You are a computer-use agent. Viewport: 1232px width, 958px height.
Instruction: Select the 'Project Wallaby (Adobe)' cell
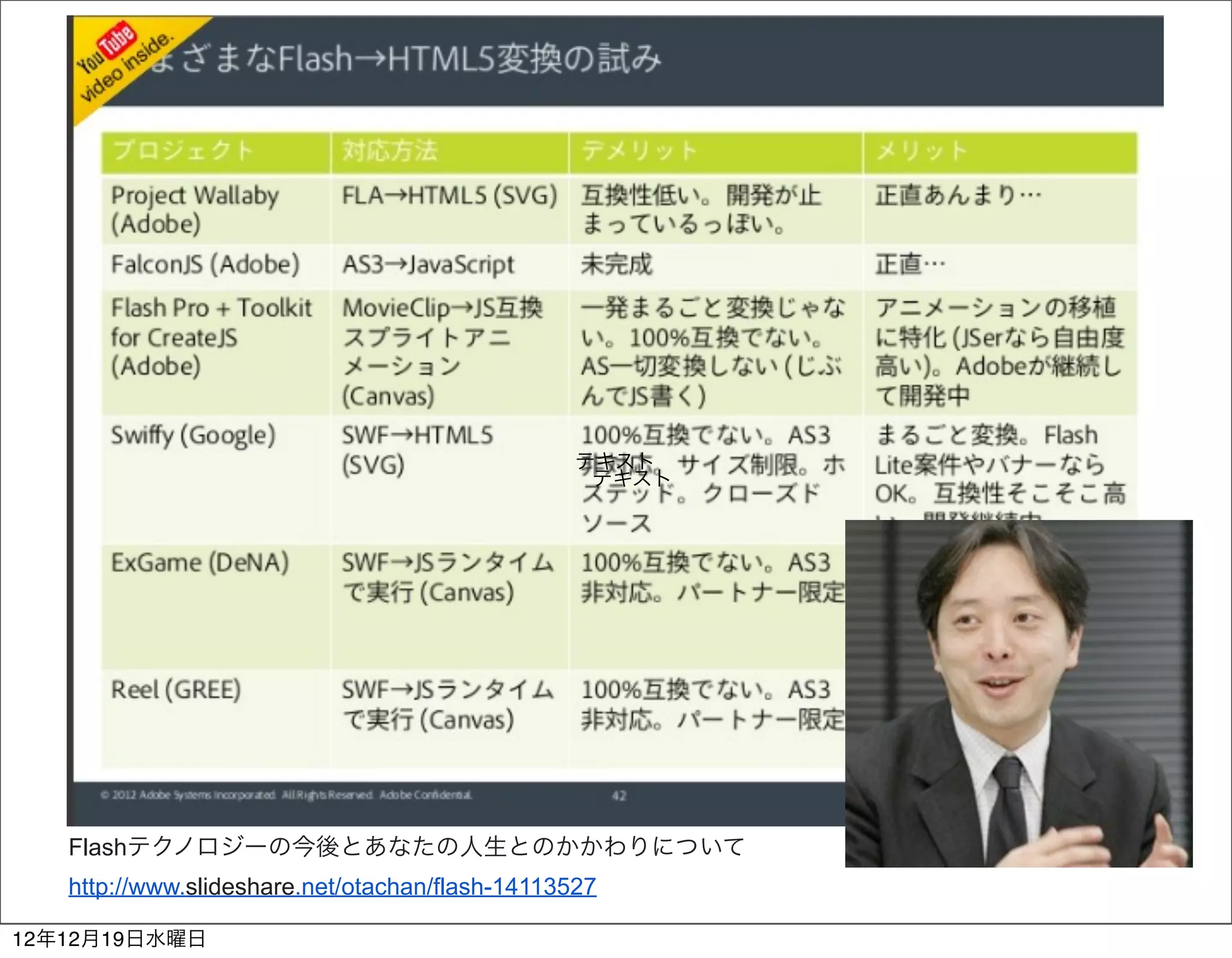pyautogui.click(x=215, y=210)
